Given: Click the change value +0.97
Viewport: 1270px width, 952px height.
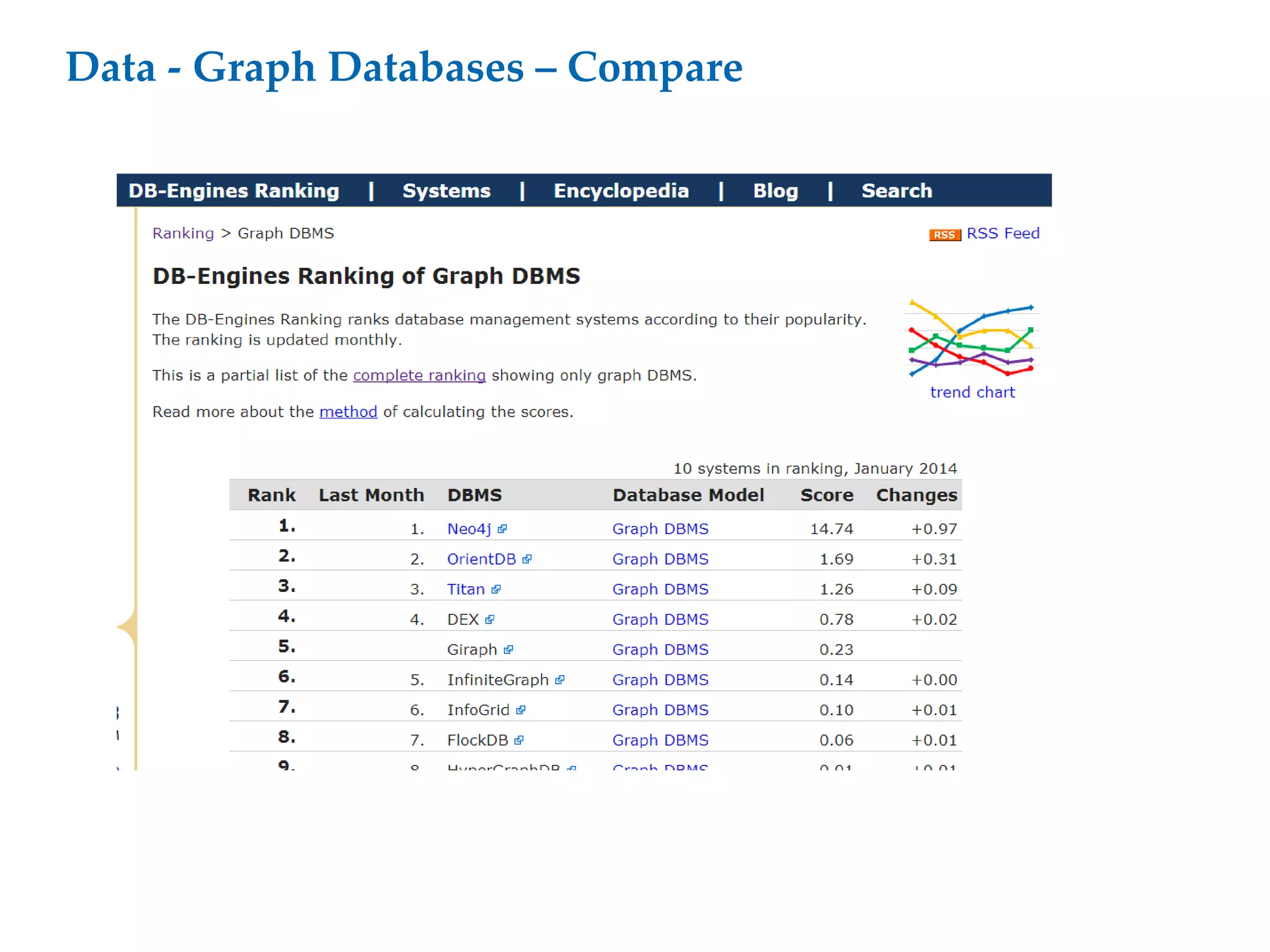Looking at the screenshot, I should (934, 529).
